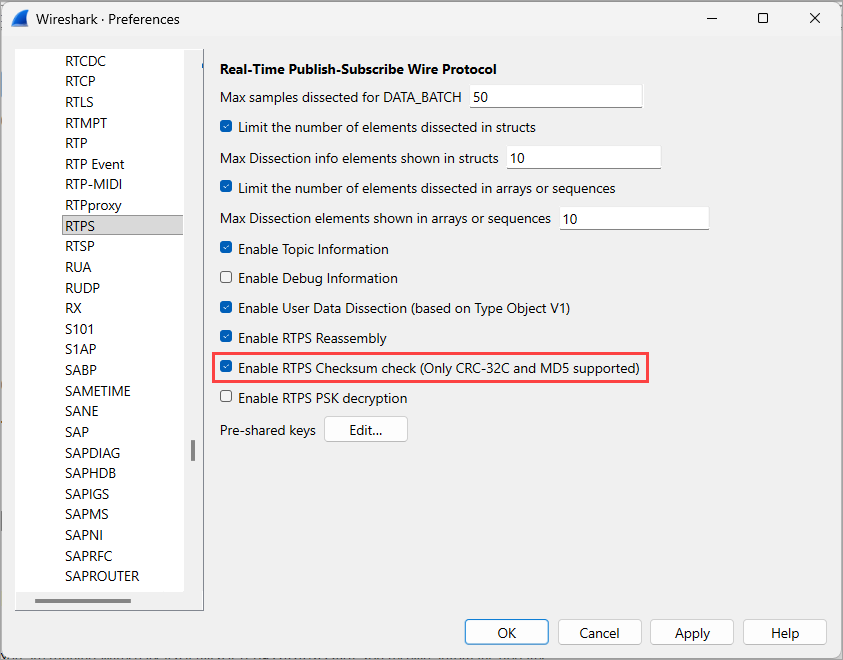Select RTCP protocol entry
This screenshot has width=843, height=660.
click(80, 81)
